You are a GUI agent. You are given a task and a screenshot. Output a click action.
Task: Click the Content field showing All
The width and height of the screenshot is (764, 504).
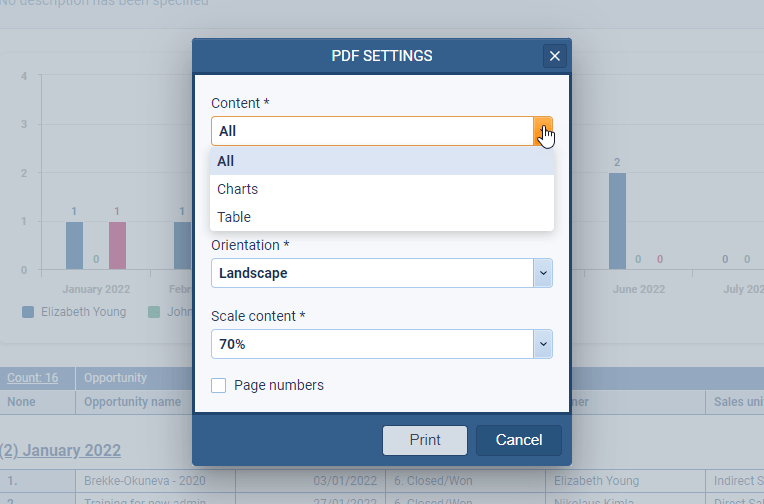(372, 131)
